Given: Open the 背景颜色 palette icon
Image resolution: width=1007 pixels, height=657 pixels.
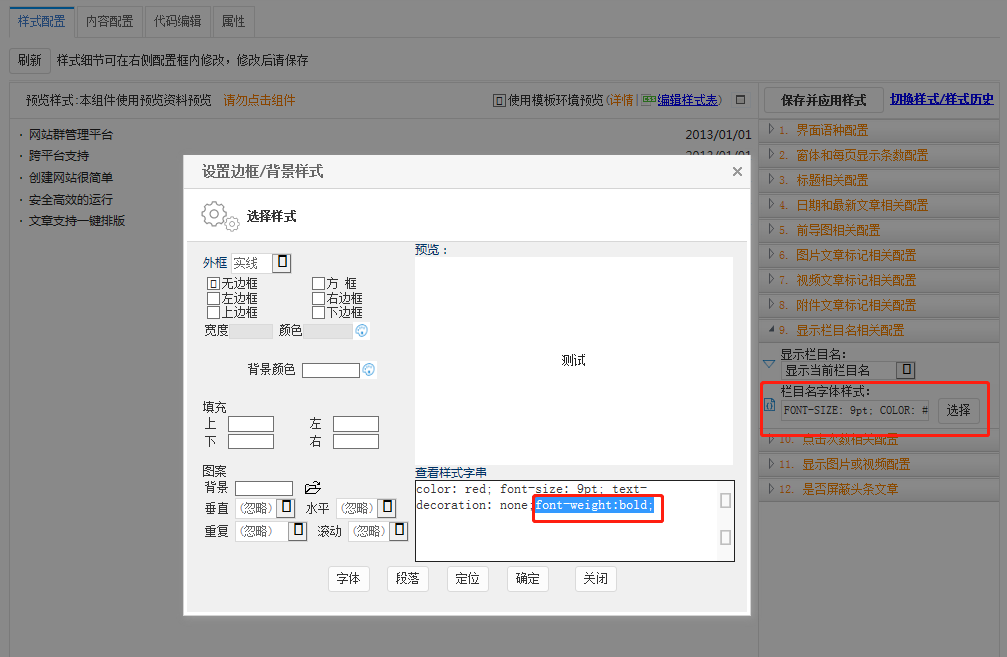Looking at the screenshot, I should (x=369, y=370).
